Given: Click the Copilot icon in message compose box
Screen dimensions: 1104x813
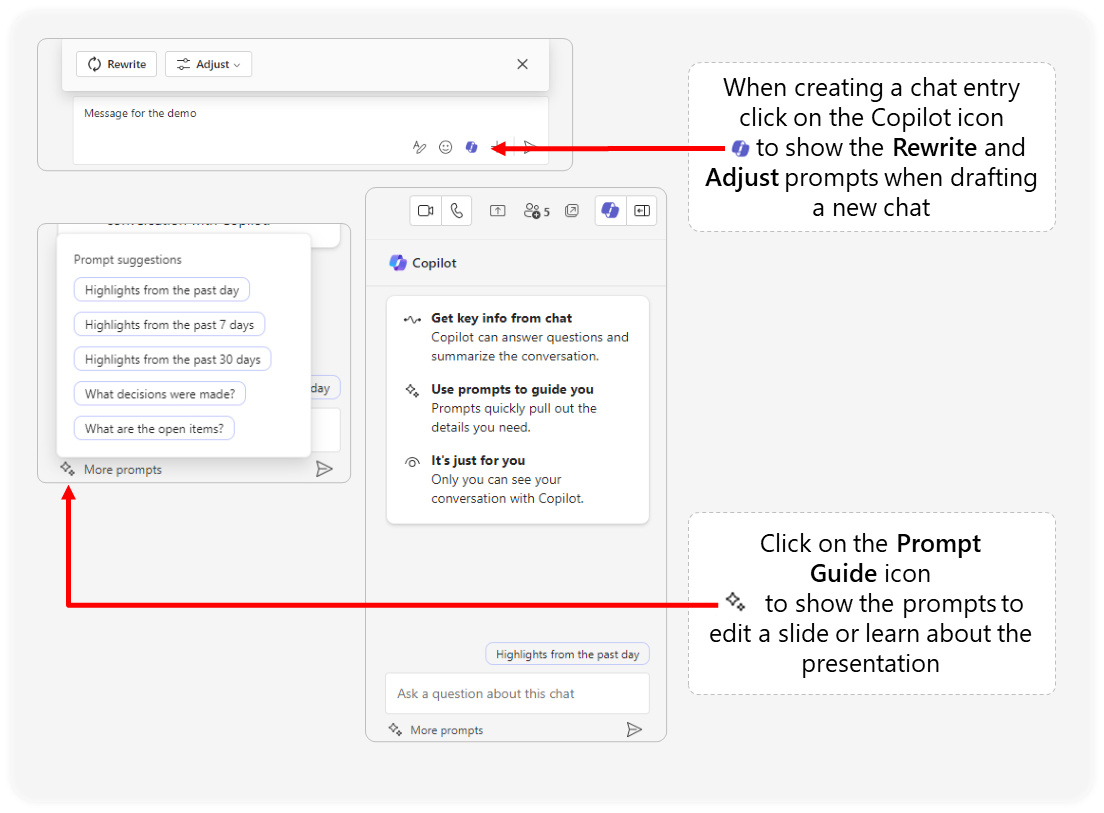Looking at the screenshot, I should (x=472, y=147).
